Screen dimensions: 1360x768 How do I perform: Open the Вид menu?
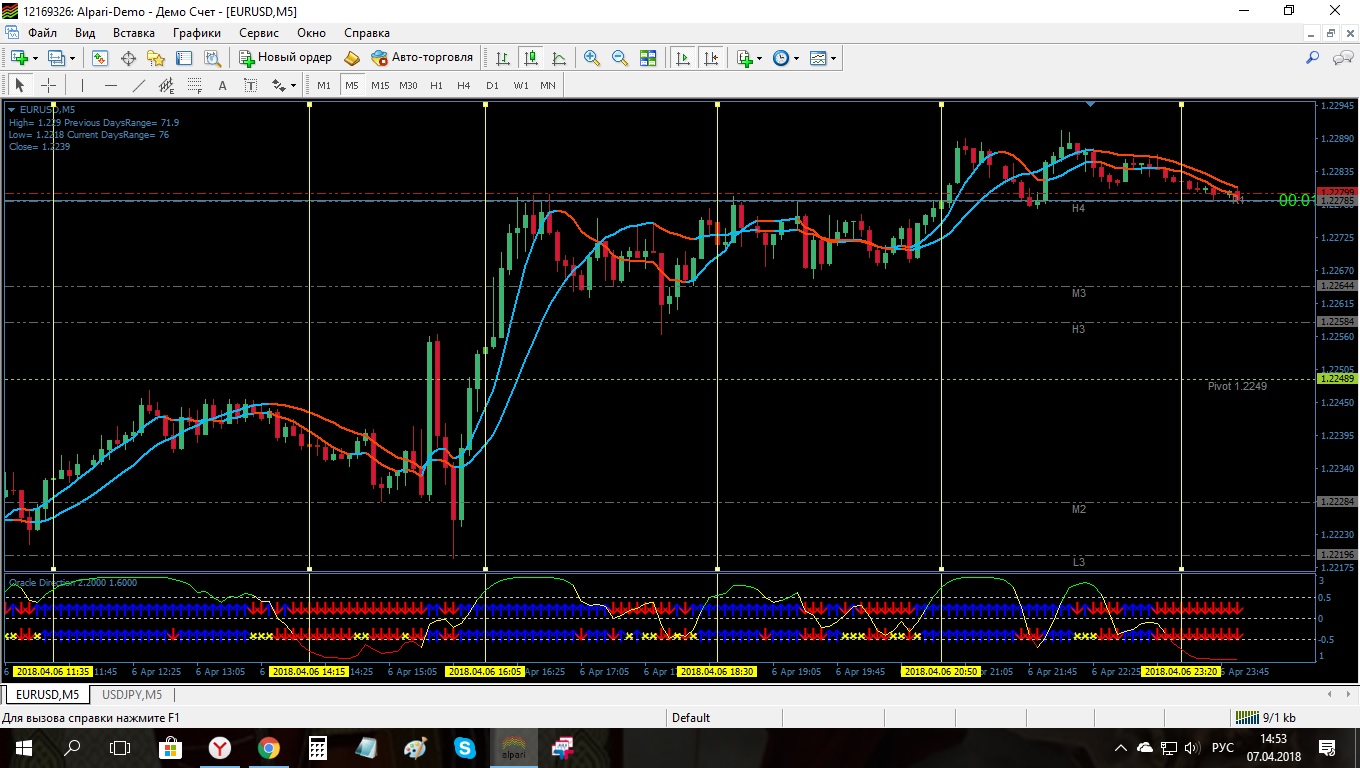(x=85, y=33)
